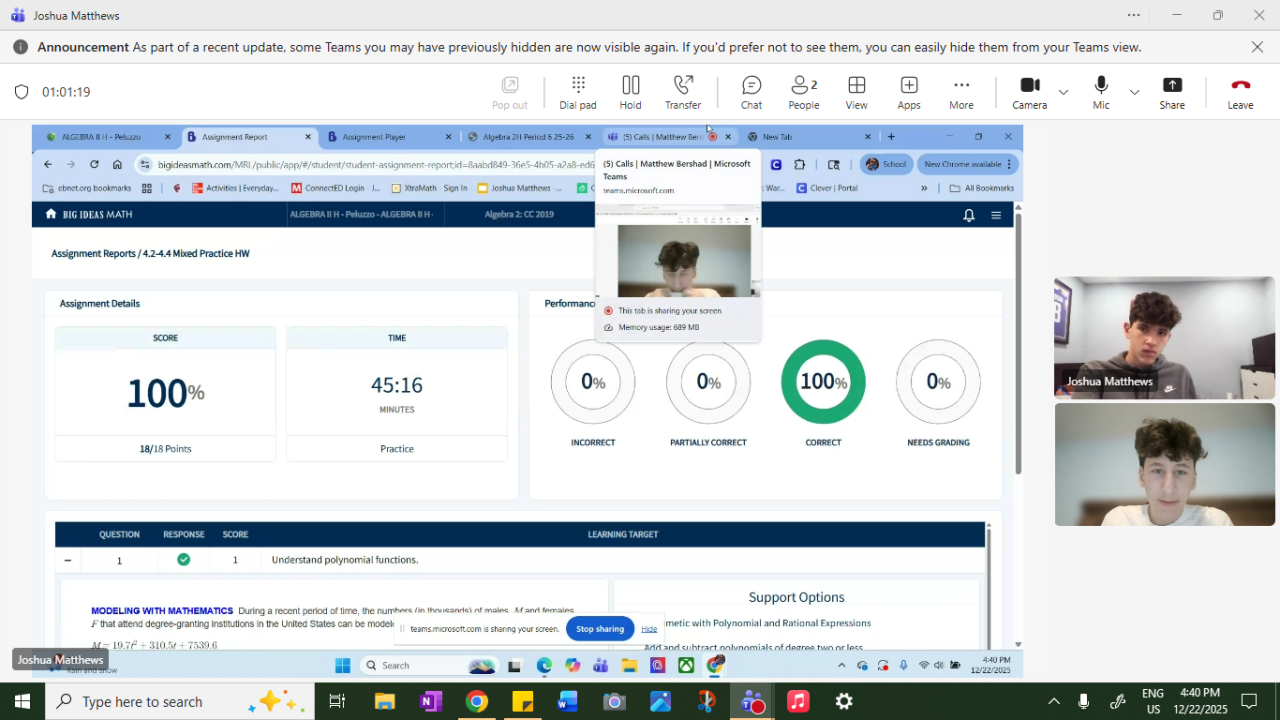Expand Camera options dropdown arrow

click(x=1063, y=92)
